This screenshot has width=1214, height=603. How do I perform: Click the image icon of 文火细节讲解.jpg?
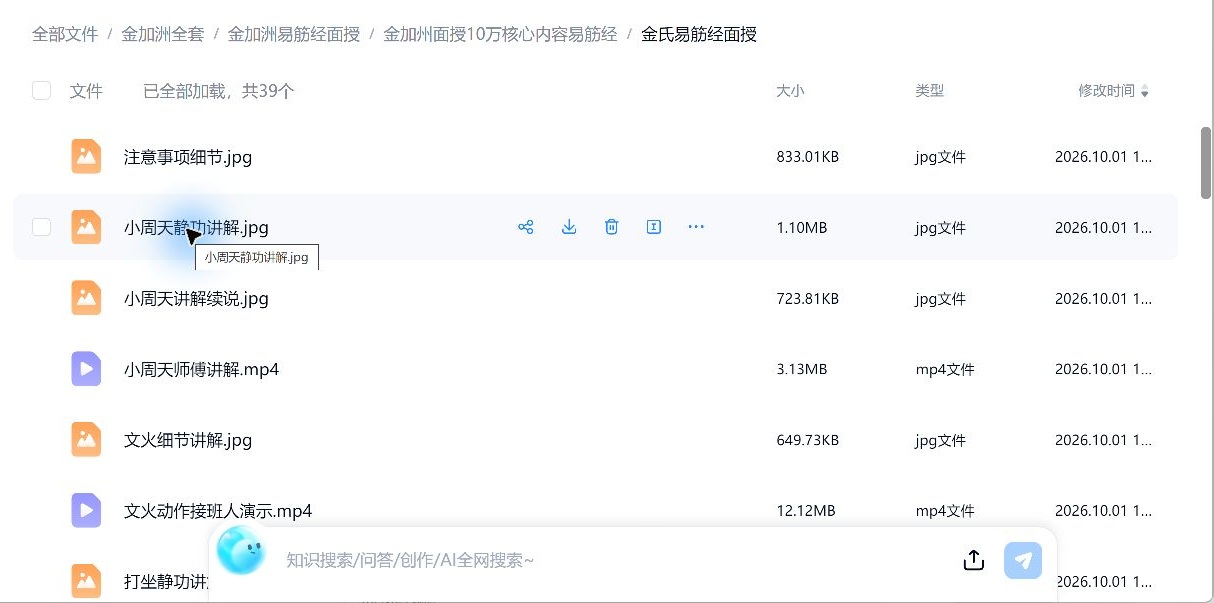(87, 440)
